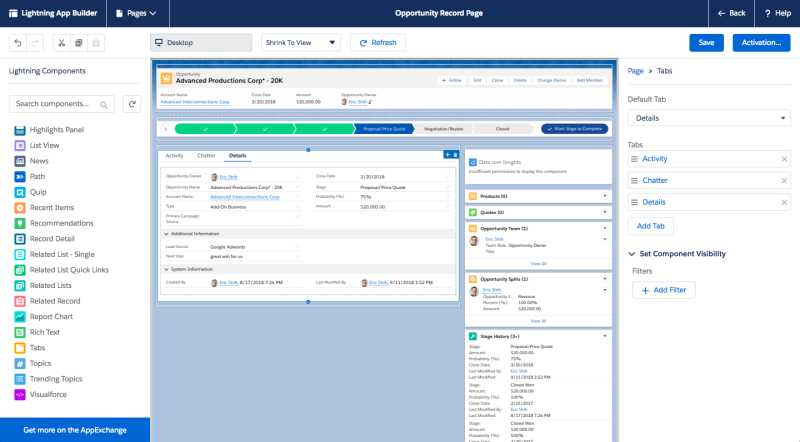Open the Desktop form factor selector
The image size is (800, 442).
pos(201,43)
